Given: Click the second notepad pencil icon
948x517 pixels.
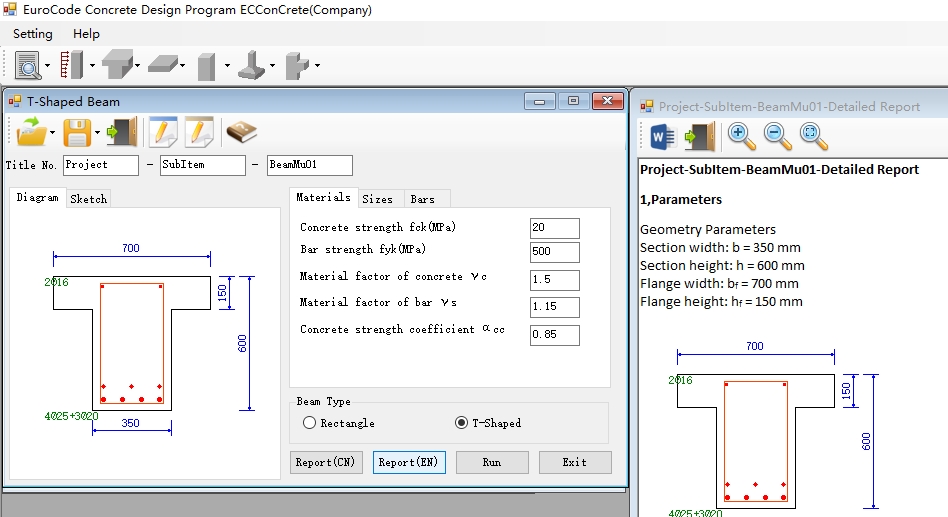Looking at the screenshot, I should [199, 132].
